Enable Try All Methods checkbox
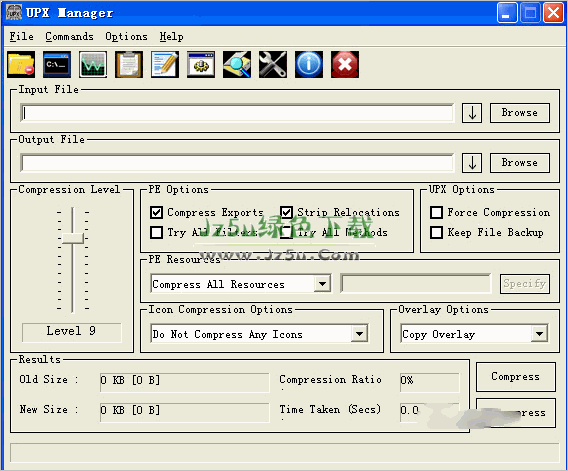 [286, 232]
